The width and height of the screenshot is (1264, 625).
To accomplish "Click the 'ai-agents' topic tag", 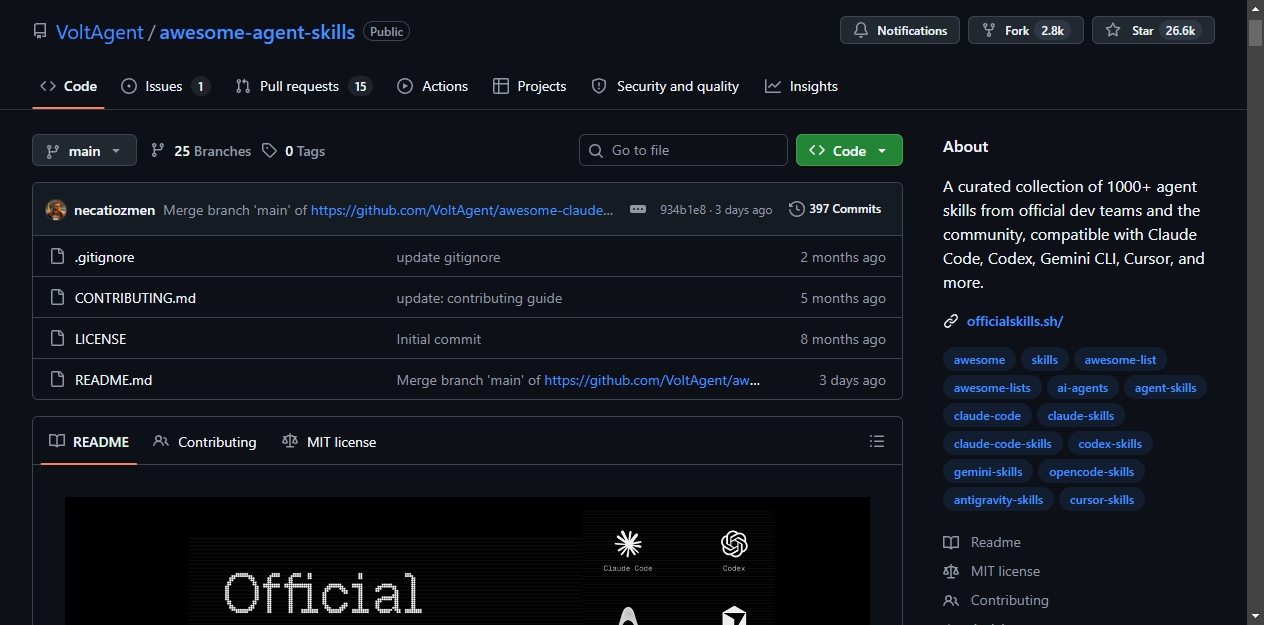I will coord(1083,388).
